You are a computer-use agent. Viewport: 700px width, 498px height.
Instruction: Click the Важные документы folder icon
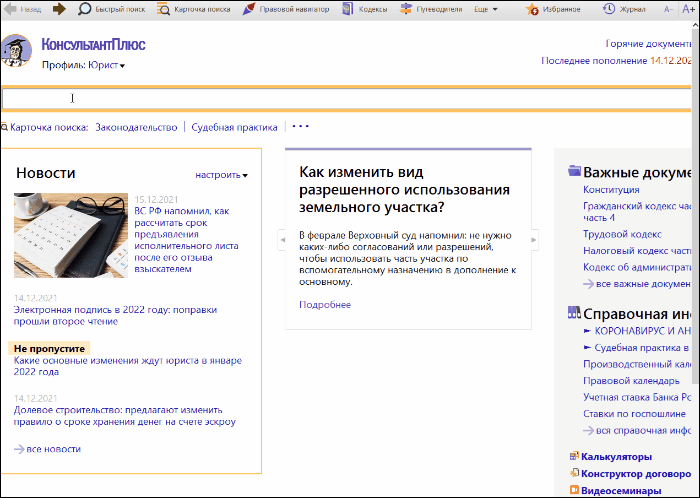(574, 171)
